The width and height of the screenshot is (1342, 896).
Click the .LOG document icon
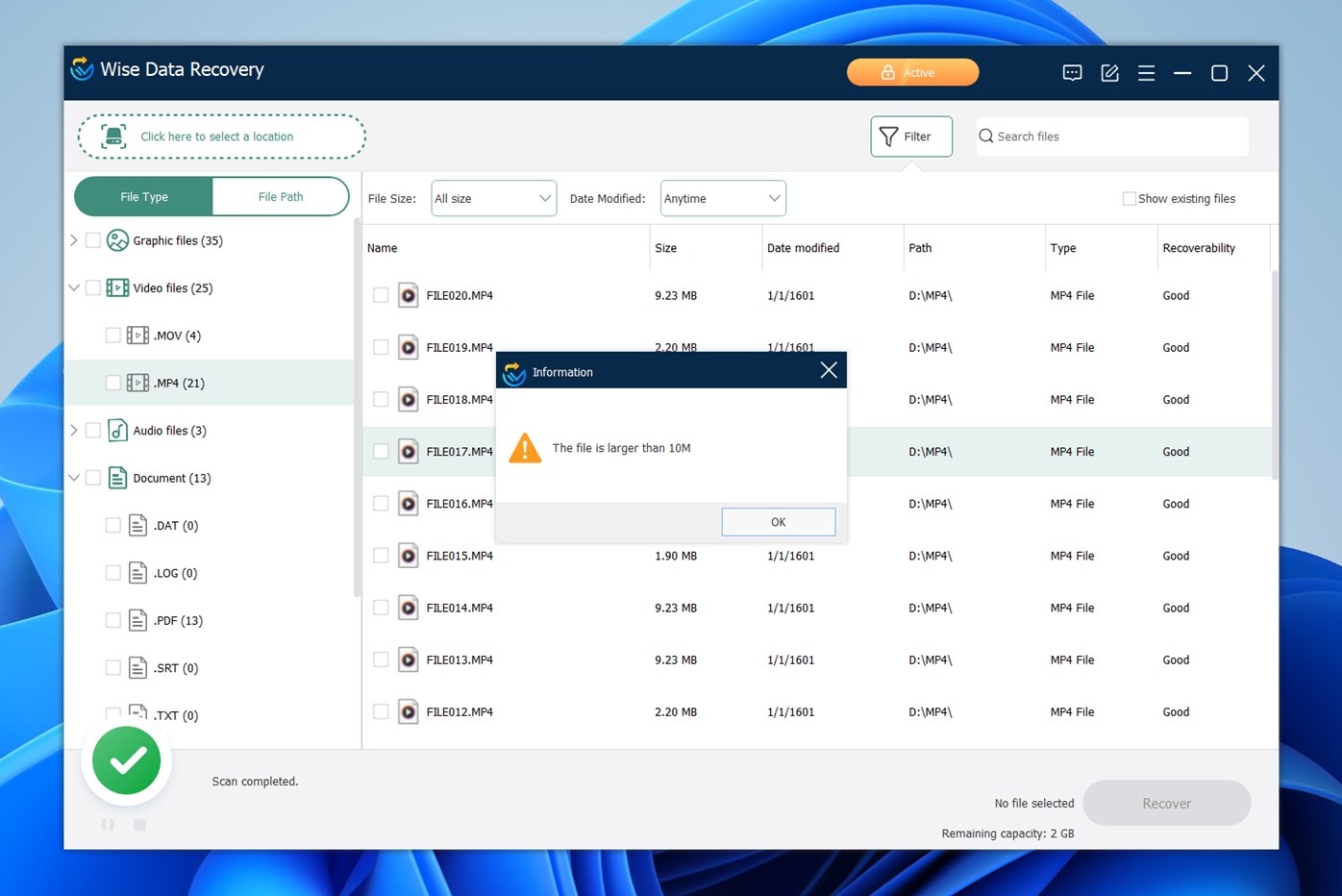pos(137,573)
